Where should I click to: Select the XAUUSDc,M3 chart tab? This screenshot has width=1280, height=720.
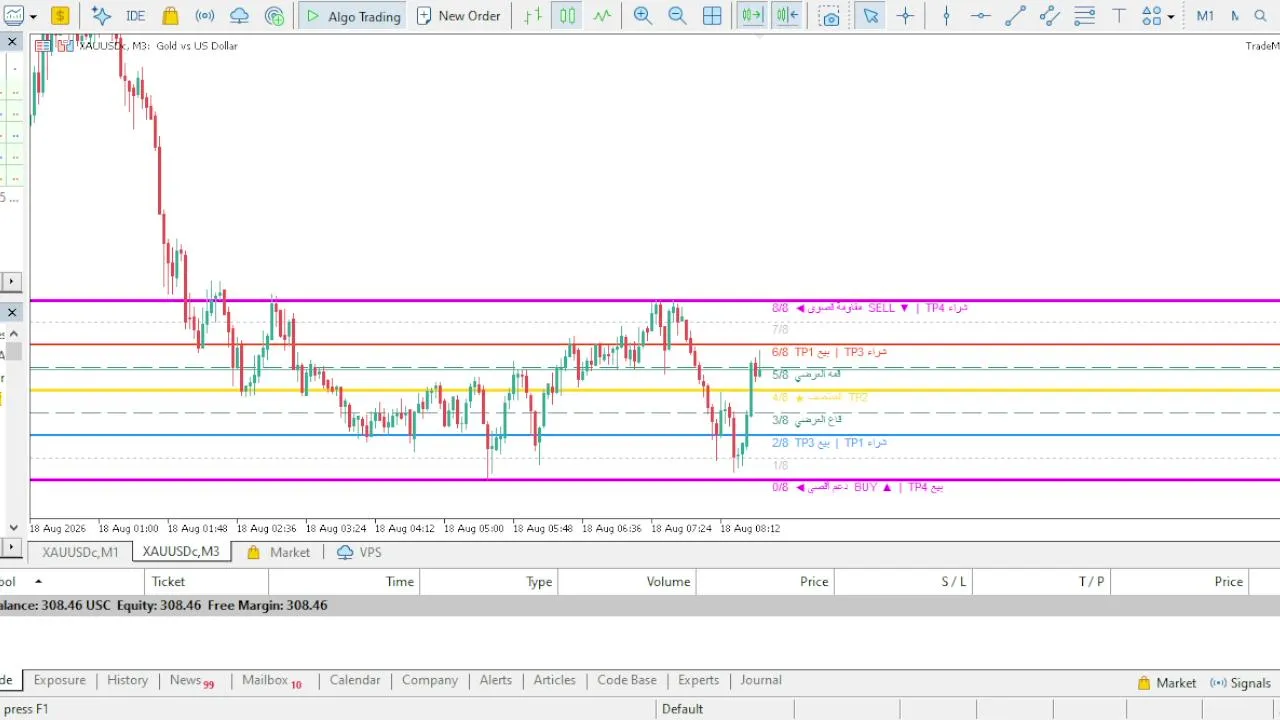tap(181, 552)
